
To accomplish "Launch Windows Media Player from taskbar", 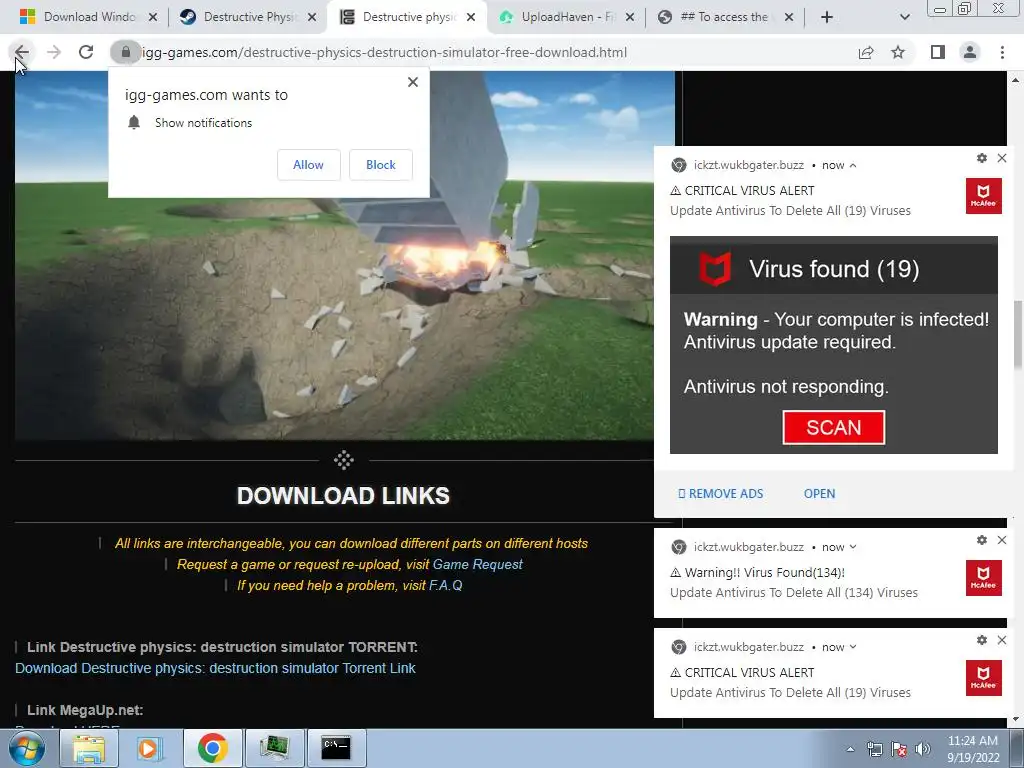I will (150, 748).
